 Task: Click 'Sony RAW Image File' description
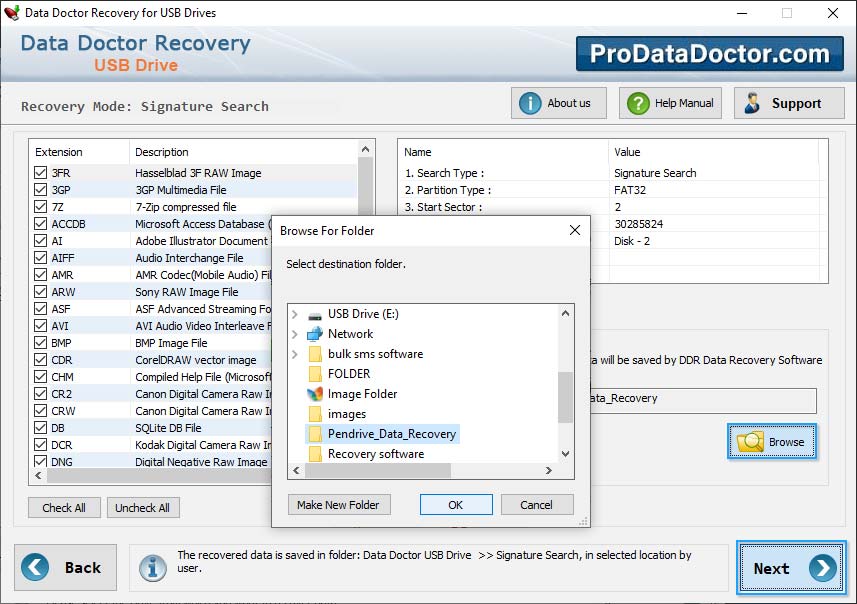pos(187,292)
